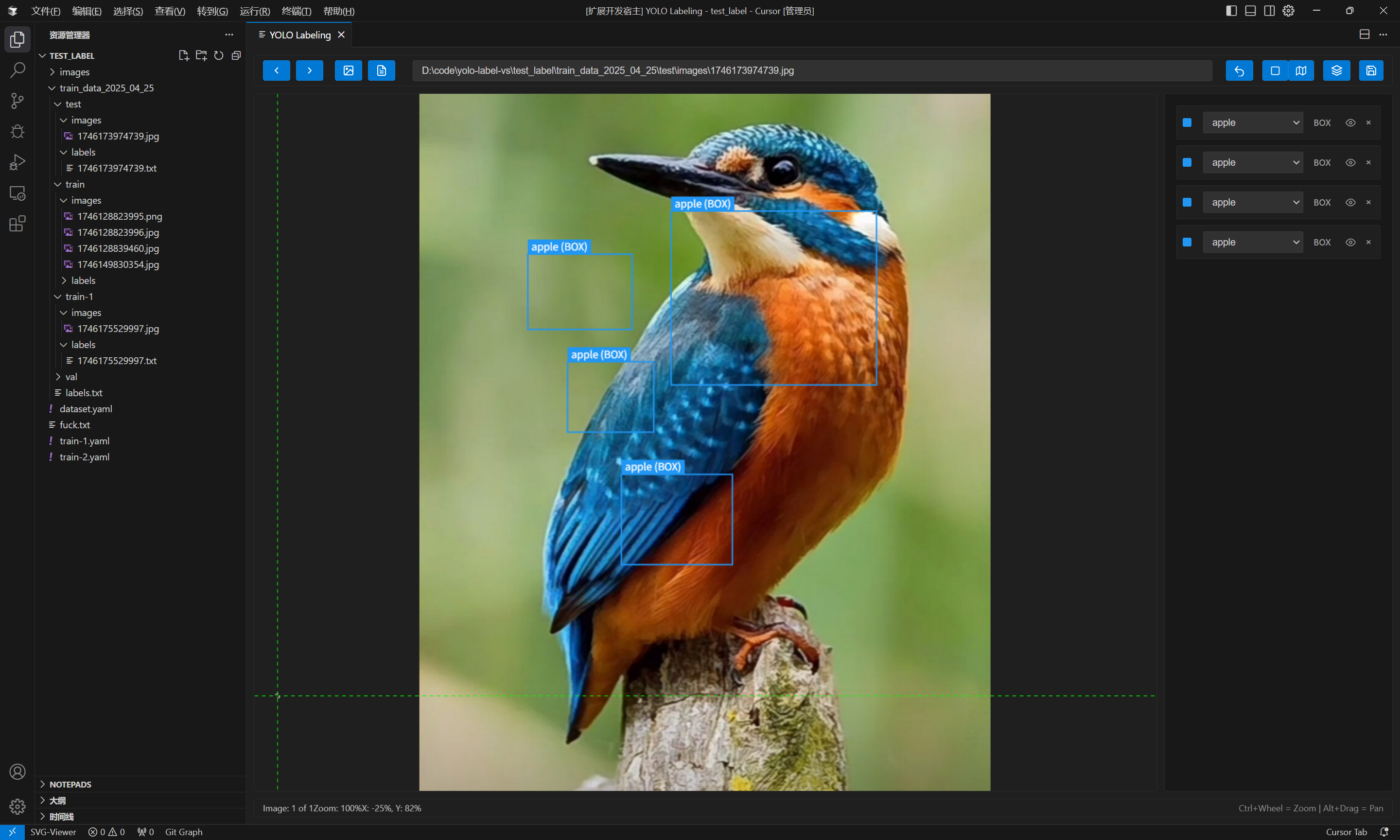Viewport: 1400px width, 840px height.
Task: Click the undo arrow button
Action: (1239, 70)
